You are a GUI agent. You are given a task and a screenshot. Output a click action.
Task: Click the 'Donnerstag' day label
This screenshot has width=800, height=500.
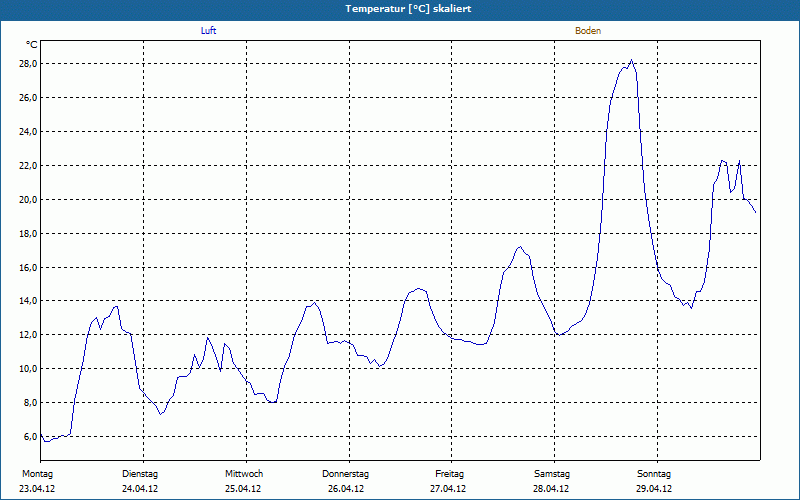345,474
